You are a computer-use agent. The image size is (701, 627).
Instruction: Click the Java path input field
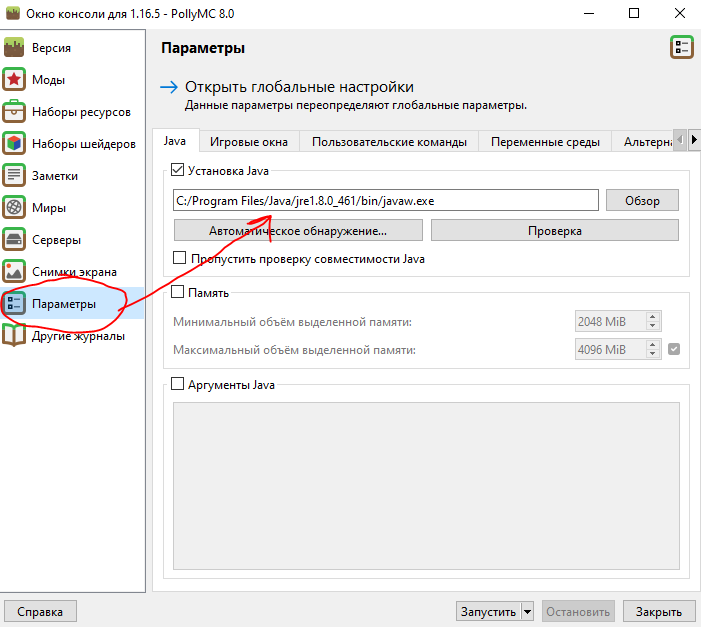click(385, 200)
